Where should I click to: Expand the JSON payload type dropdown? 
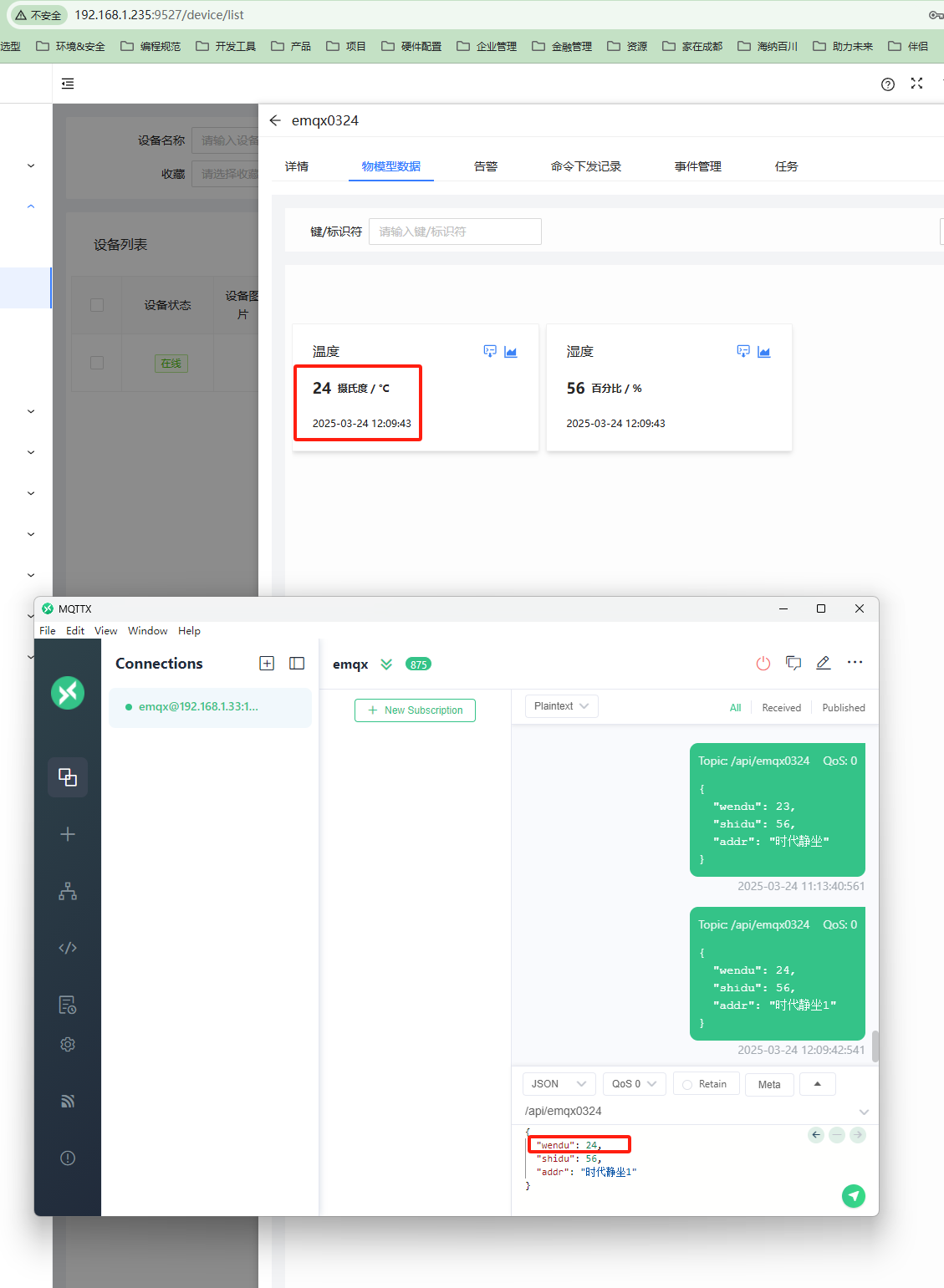point(559,1084)
